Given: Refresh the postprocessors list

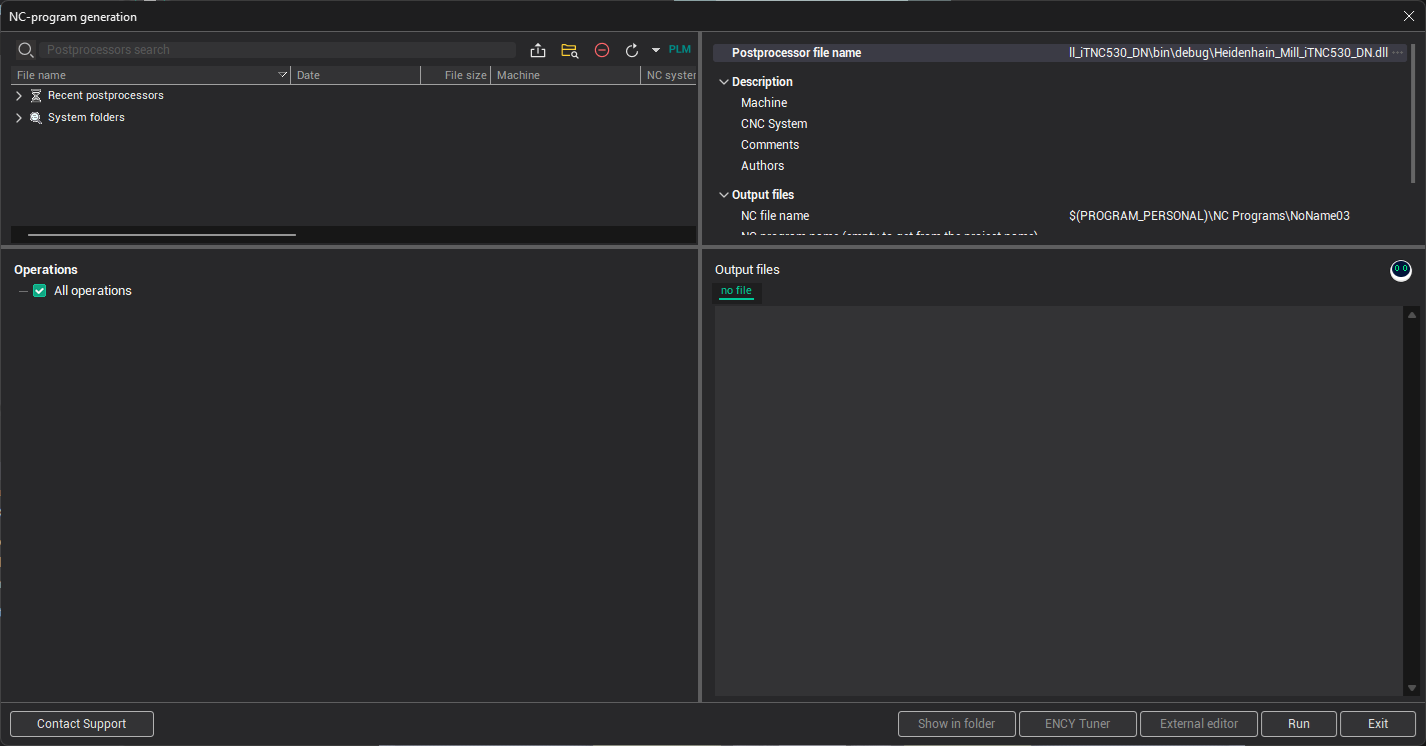Looking at the screenshot, I should (x=632, y=50).
